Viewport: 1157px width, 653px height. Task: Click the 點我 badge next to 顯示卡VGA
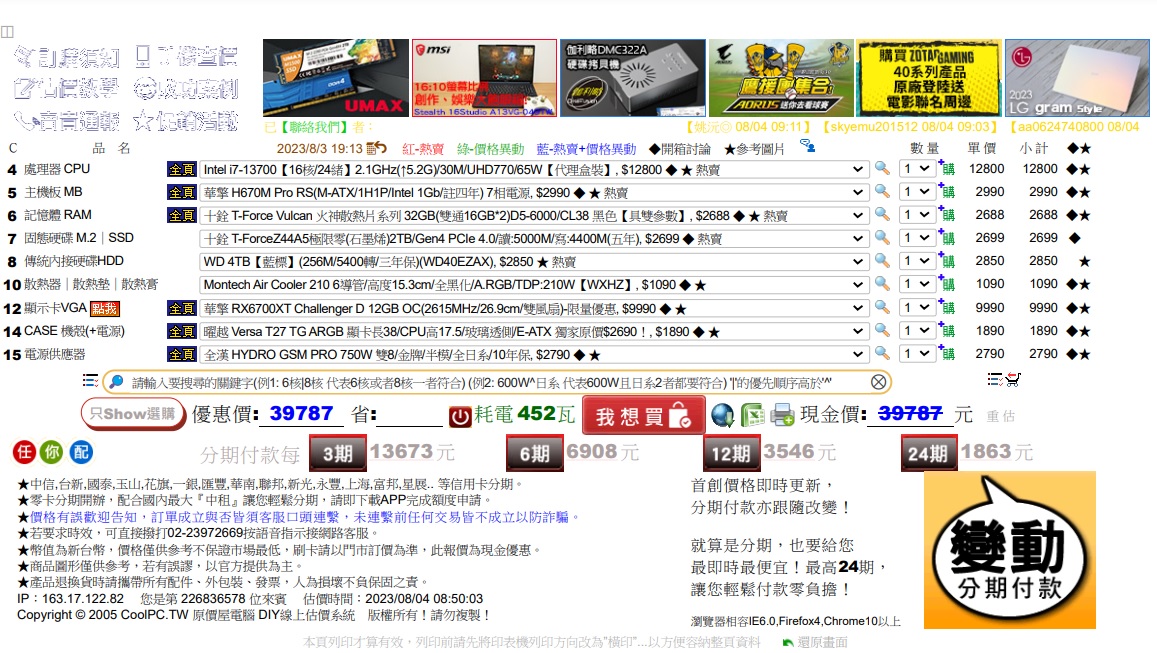coord(105,308)
